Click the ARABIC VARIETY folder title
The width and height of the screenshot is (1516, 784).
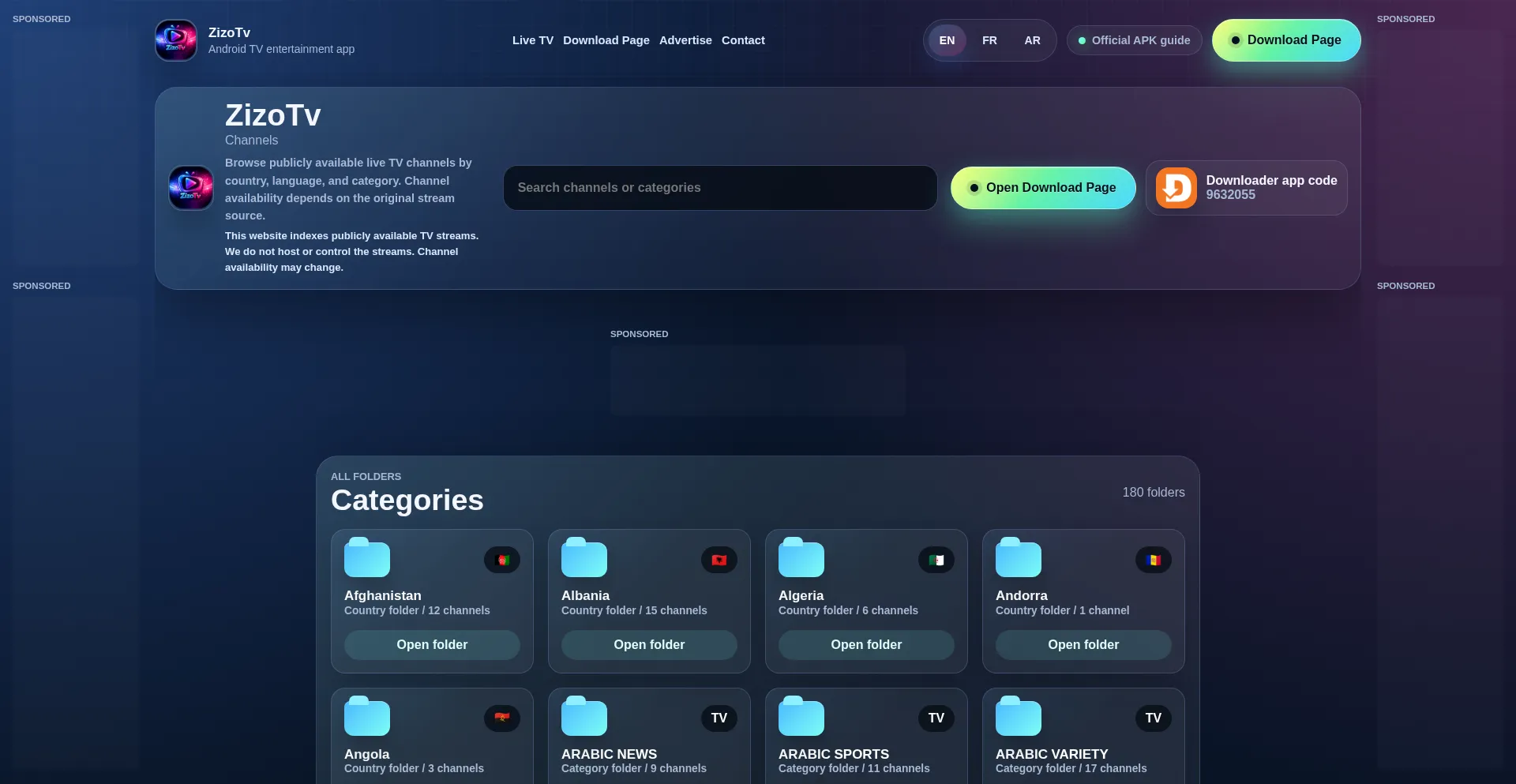click(x=1052, y=754)
